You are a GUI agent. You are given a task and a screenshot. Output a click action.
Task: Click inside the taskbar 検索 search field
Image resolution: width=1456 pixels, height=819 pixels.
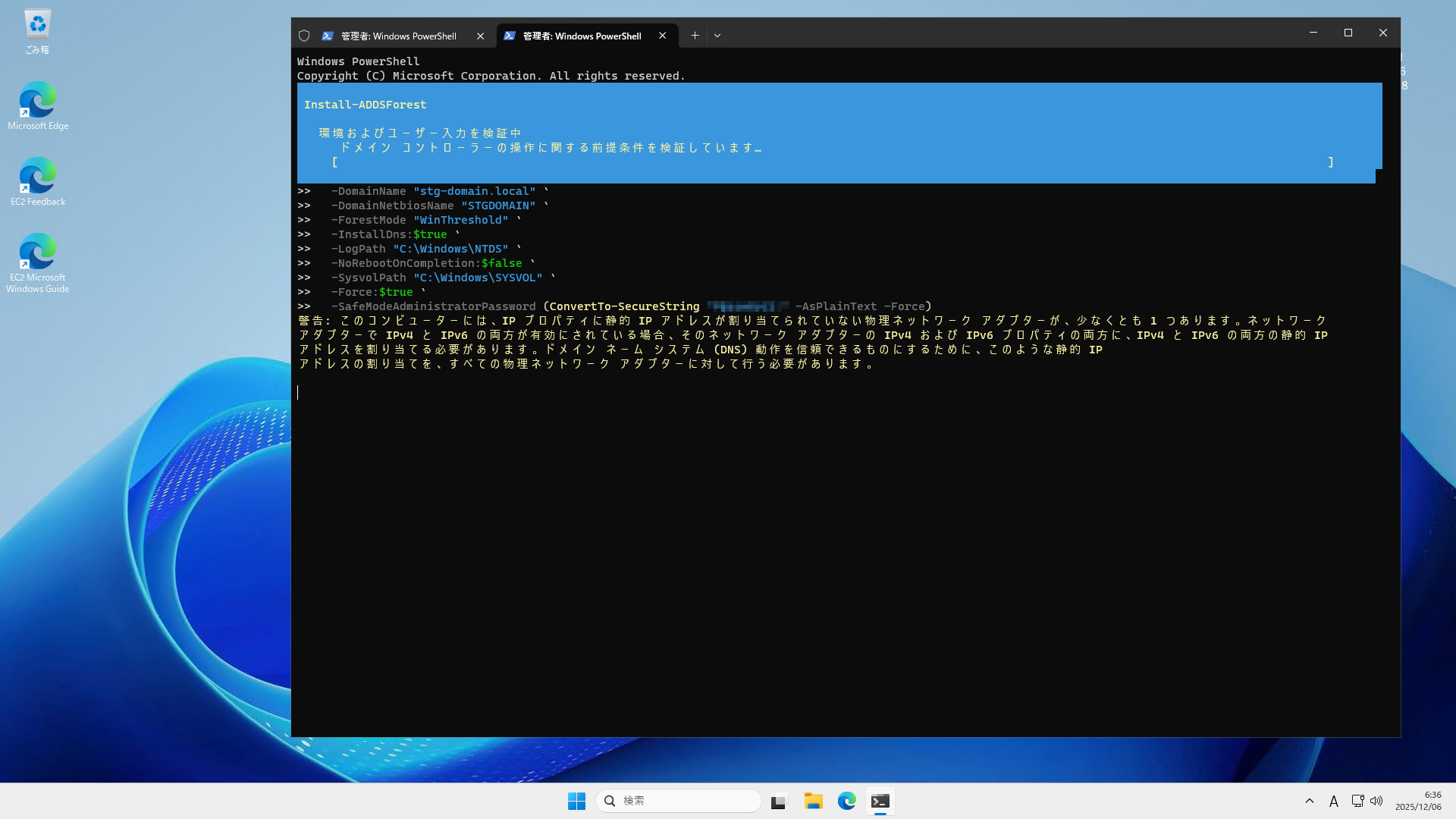click(x=679, y=800)
